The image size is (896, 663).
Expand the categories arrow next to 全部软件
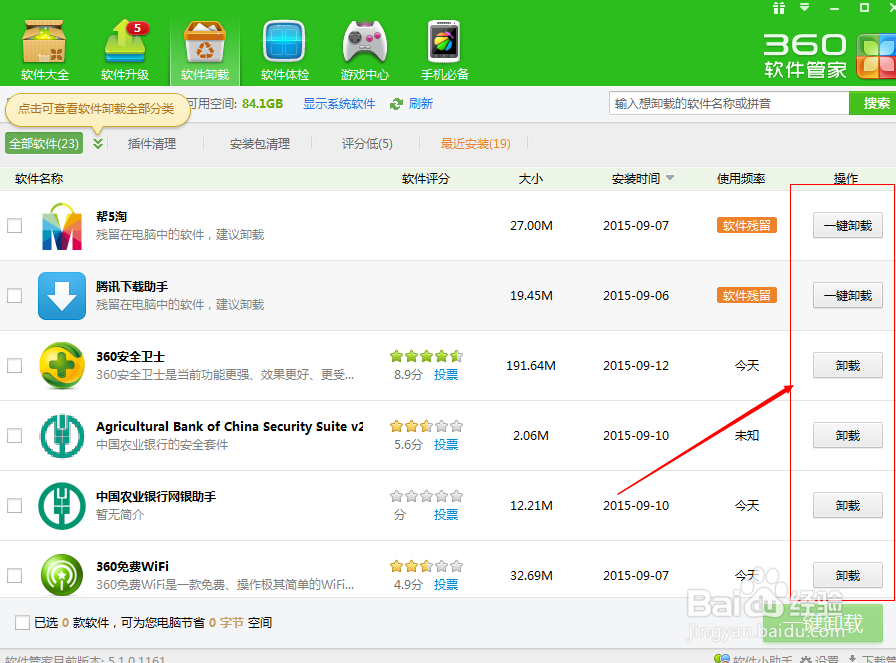(98, 143)
